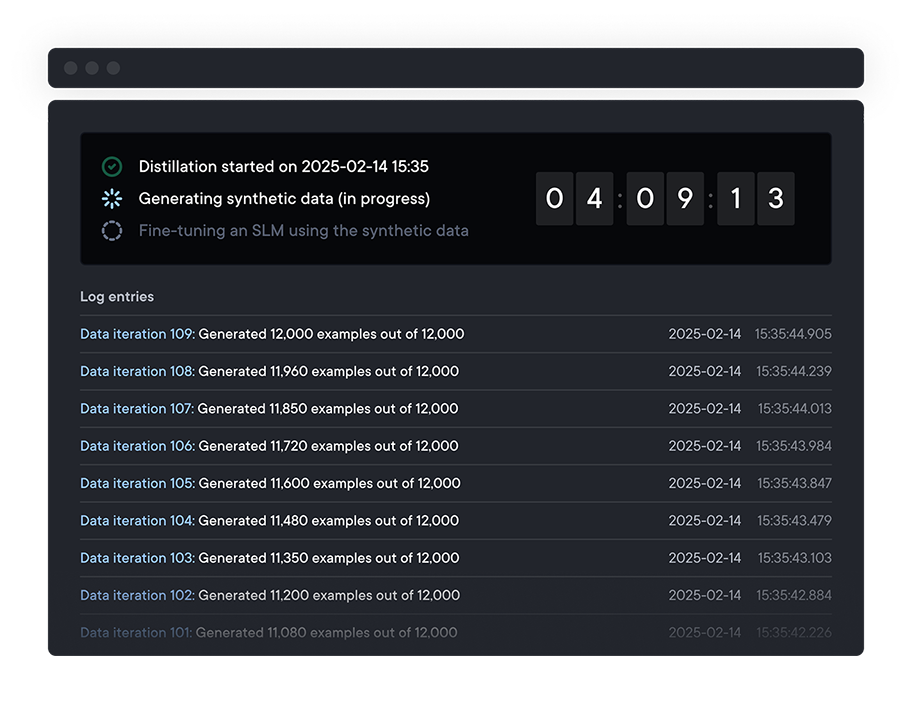The height and width of the screenshot is (704, 912).
Task: Click the spinner icon beside Generating synthetic data
Action: coord(111,198)
